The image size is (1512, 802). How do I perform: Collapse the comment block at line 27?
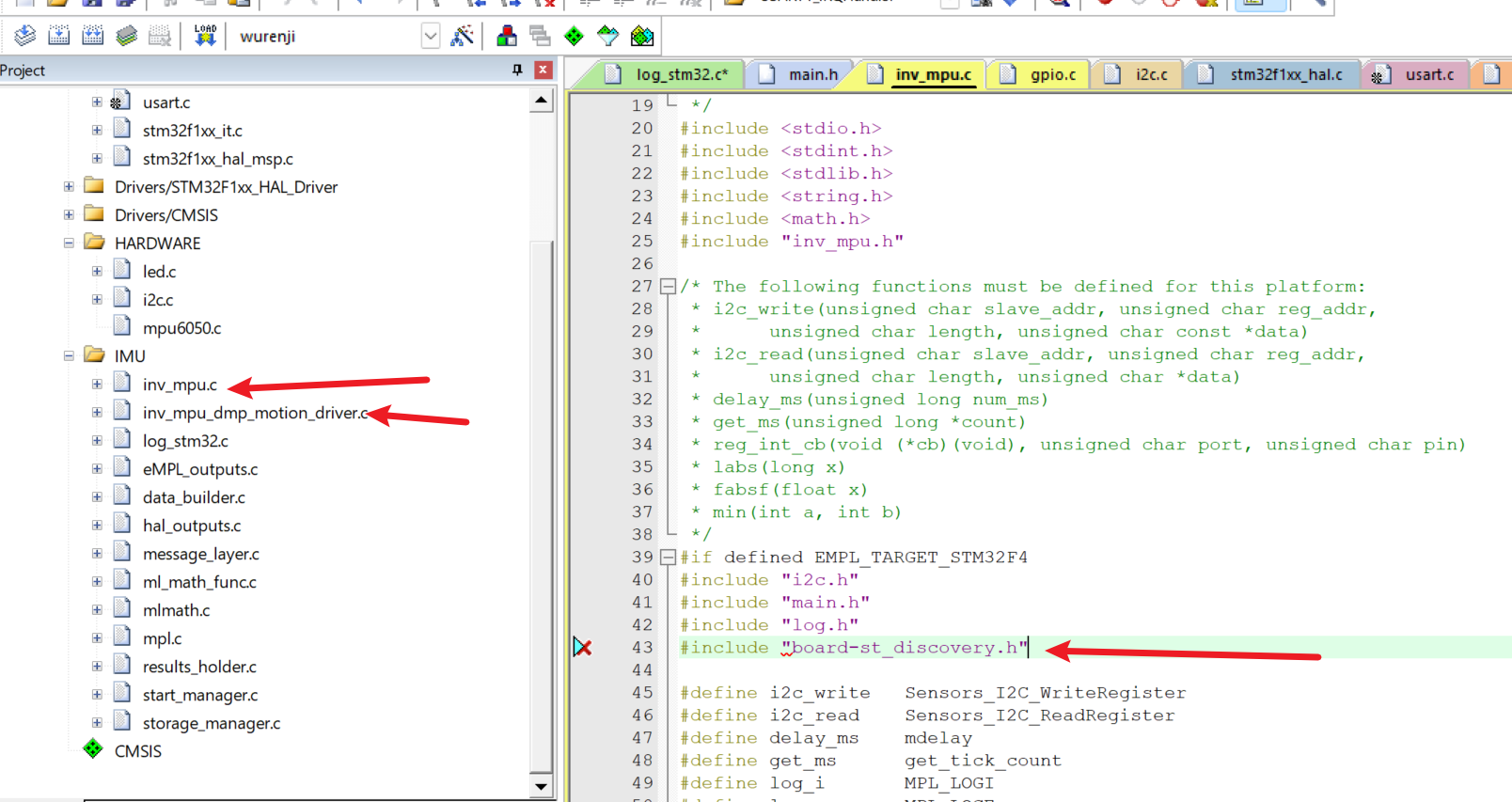tap(668, 286)
